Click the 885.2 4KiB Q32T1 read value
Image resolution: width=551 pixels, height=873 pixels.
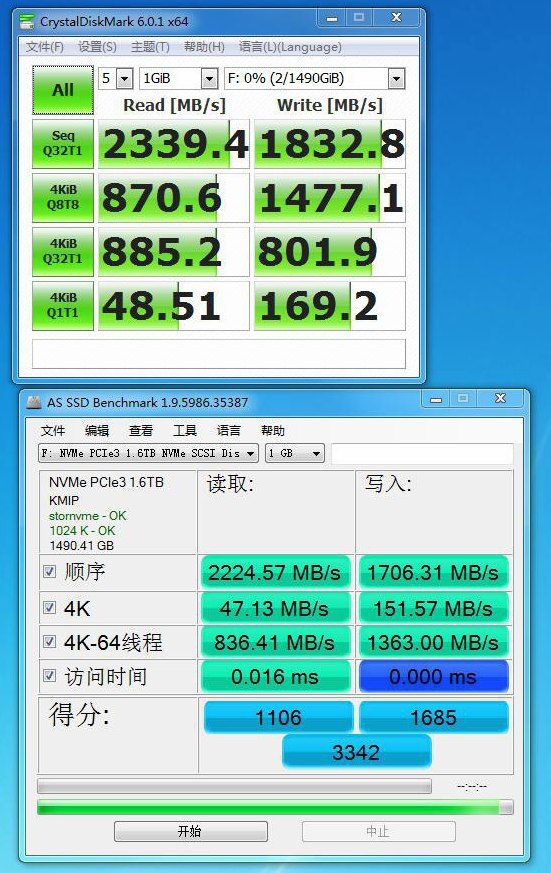(x=174, y=252)
